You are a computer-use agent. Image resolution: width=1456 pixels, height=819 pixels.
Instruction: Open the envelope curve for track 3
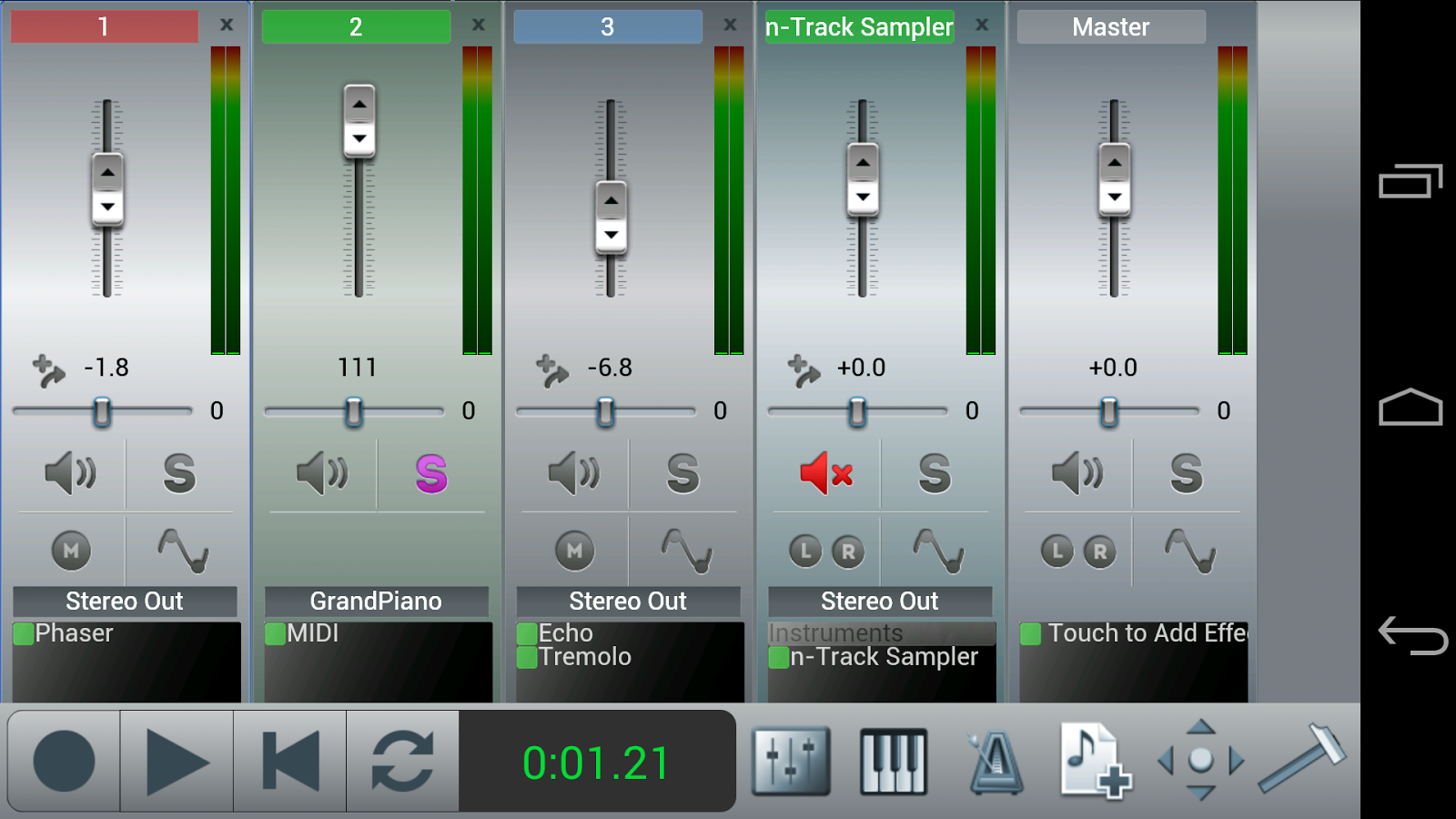686,551
